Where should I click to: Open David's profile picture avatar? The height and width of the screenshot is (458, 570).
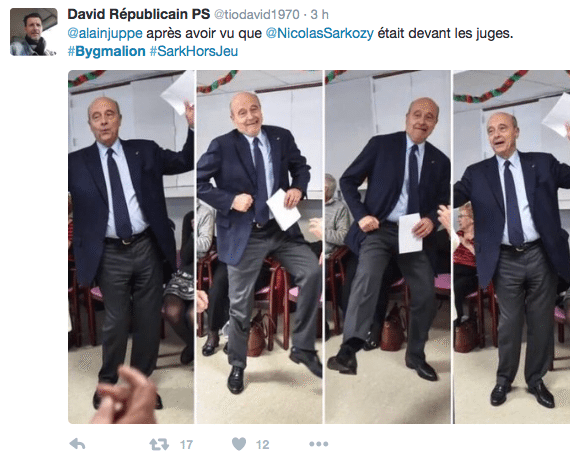point(33,32)
